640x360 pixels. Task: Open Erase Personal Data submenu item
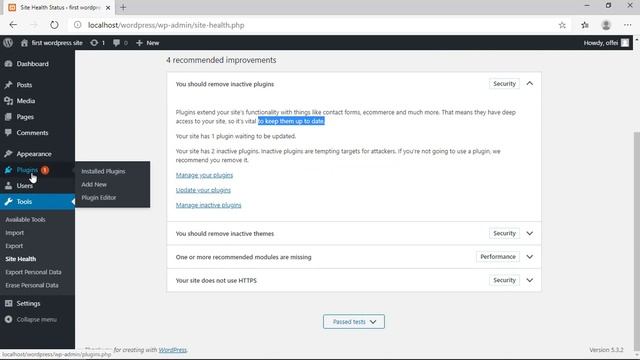(31, 285)
